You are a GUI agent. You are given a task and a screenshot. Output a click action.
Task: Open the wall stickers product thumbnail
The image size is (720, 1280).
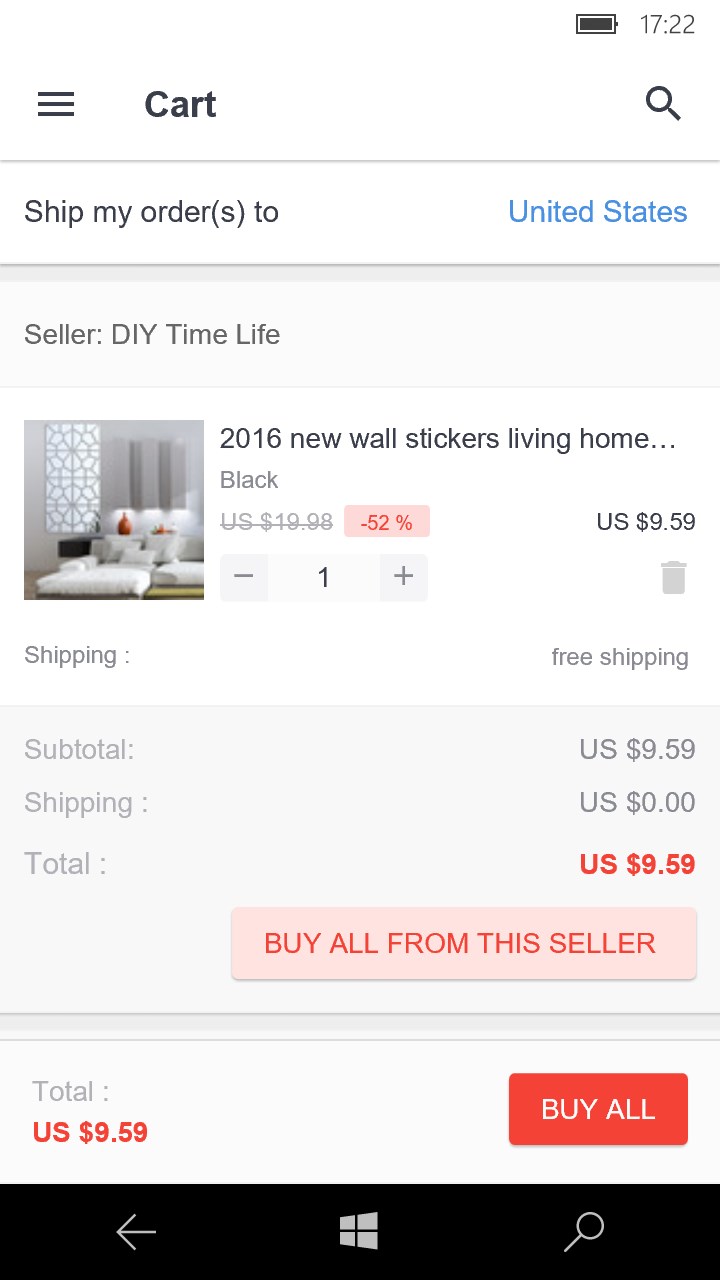114,510
